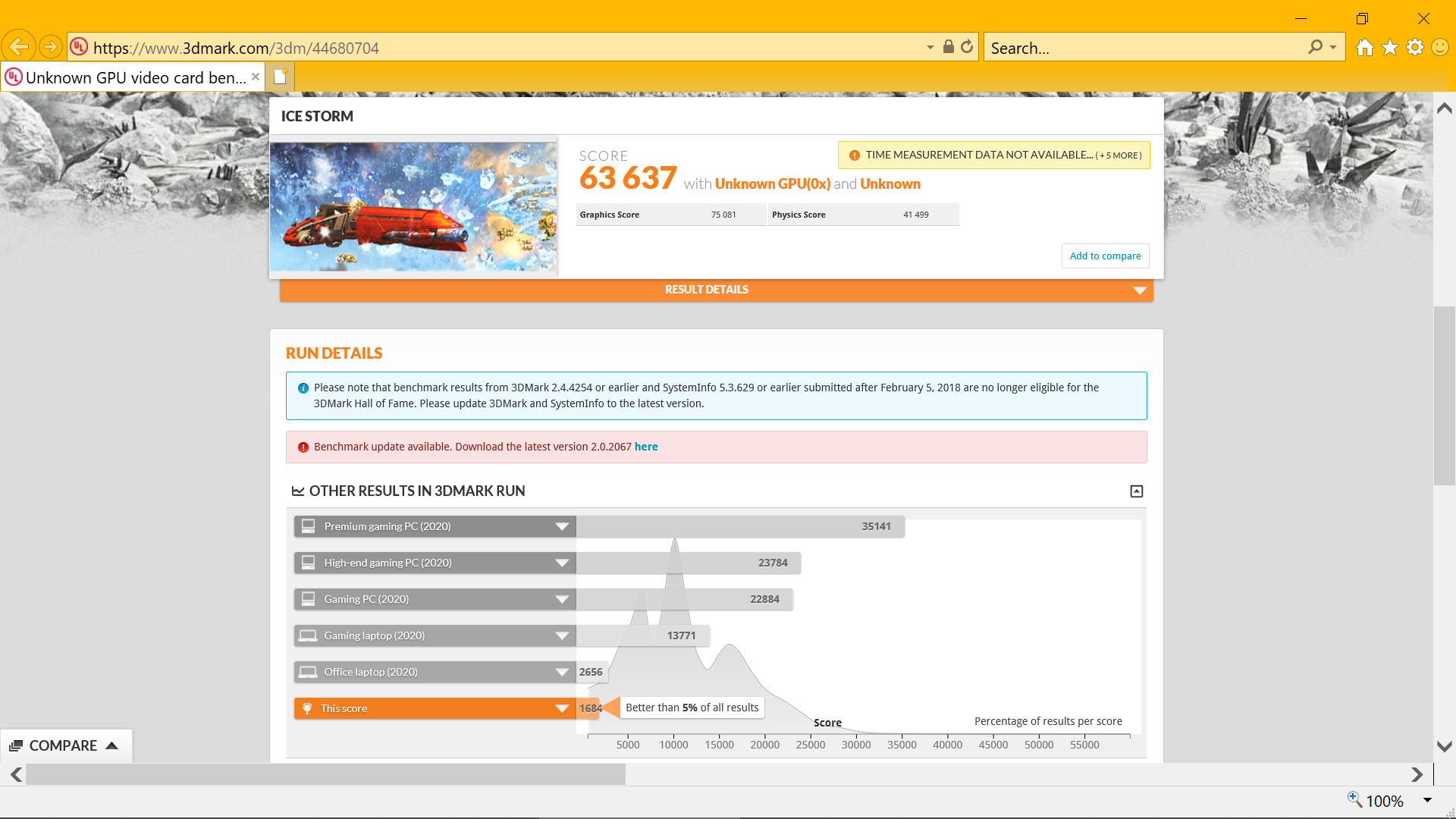Click the search magnifier icon
Viewport: 1456px width, 819px height.
1315,47
